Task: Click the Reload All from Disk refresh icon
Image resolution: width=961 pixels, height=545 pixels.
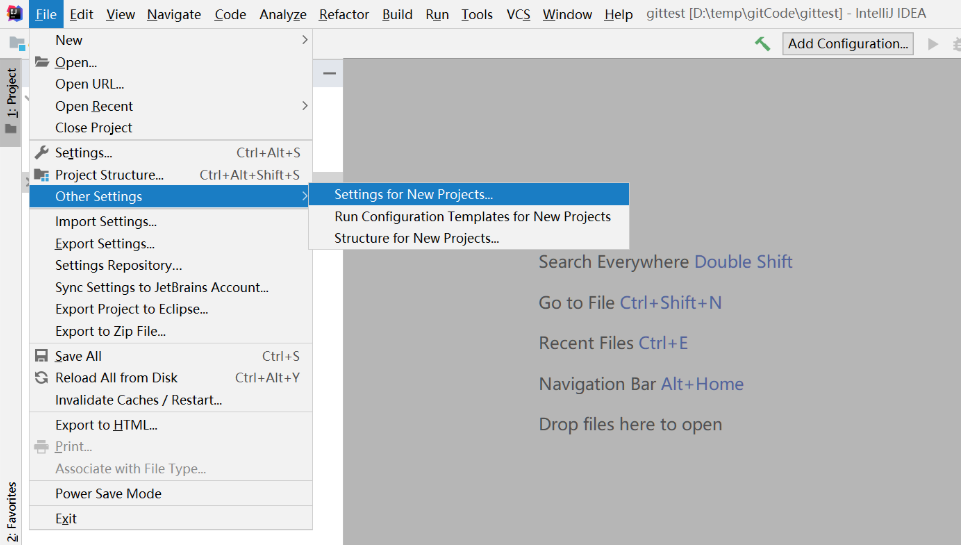Action: [42, 378]
